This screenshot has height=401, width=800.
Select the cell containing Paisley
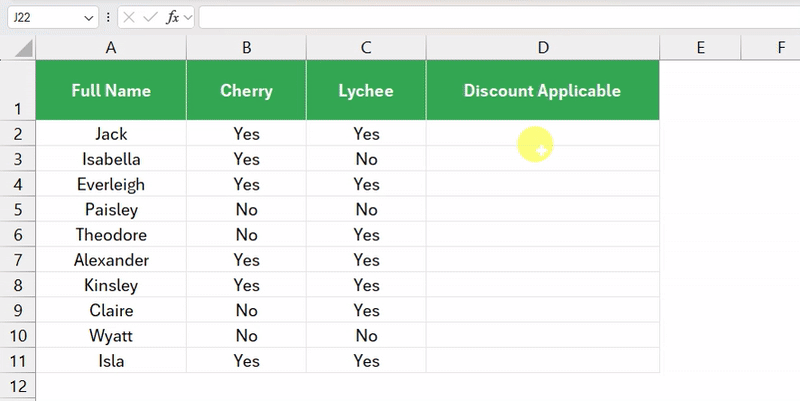(x=111, y=209)
